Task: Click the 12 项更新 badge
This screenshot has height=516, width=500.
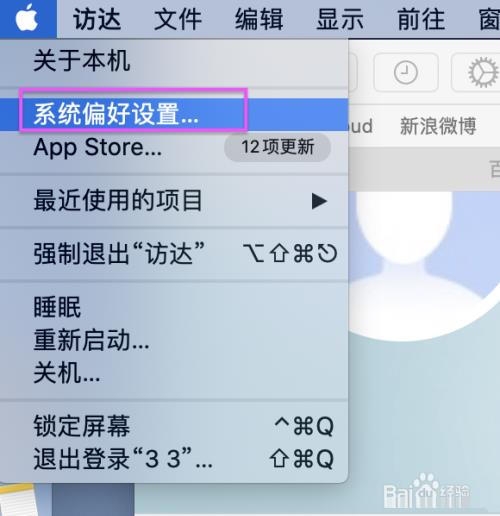Action: pyautogui.click(x=278, y=147)
